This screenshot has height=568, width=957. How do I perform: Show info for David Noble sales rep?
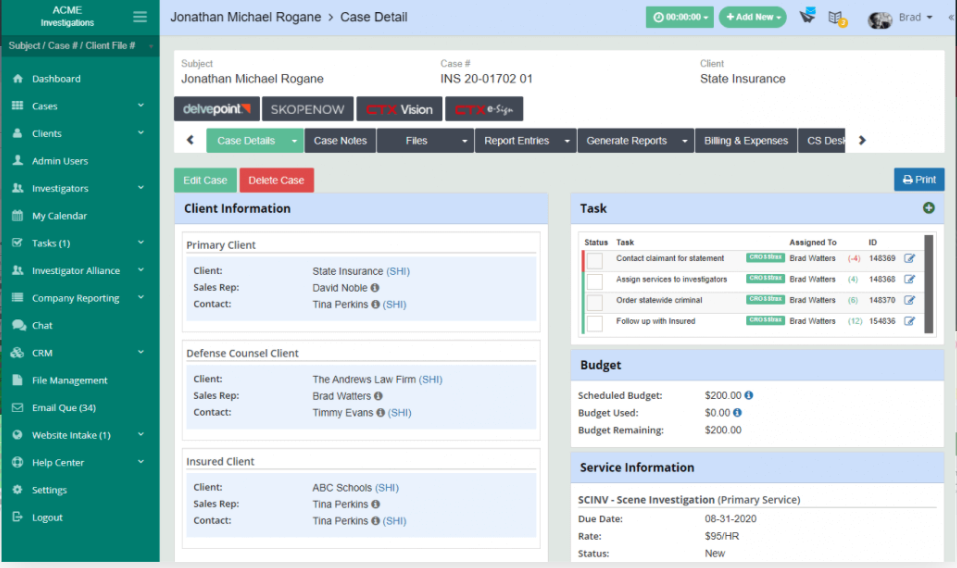click(x=375, y=287)
